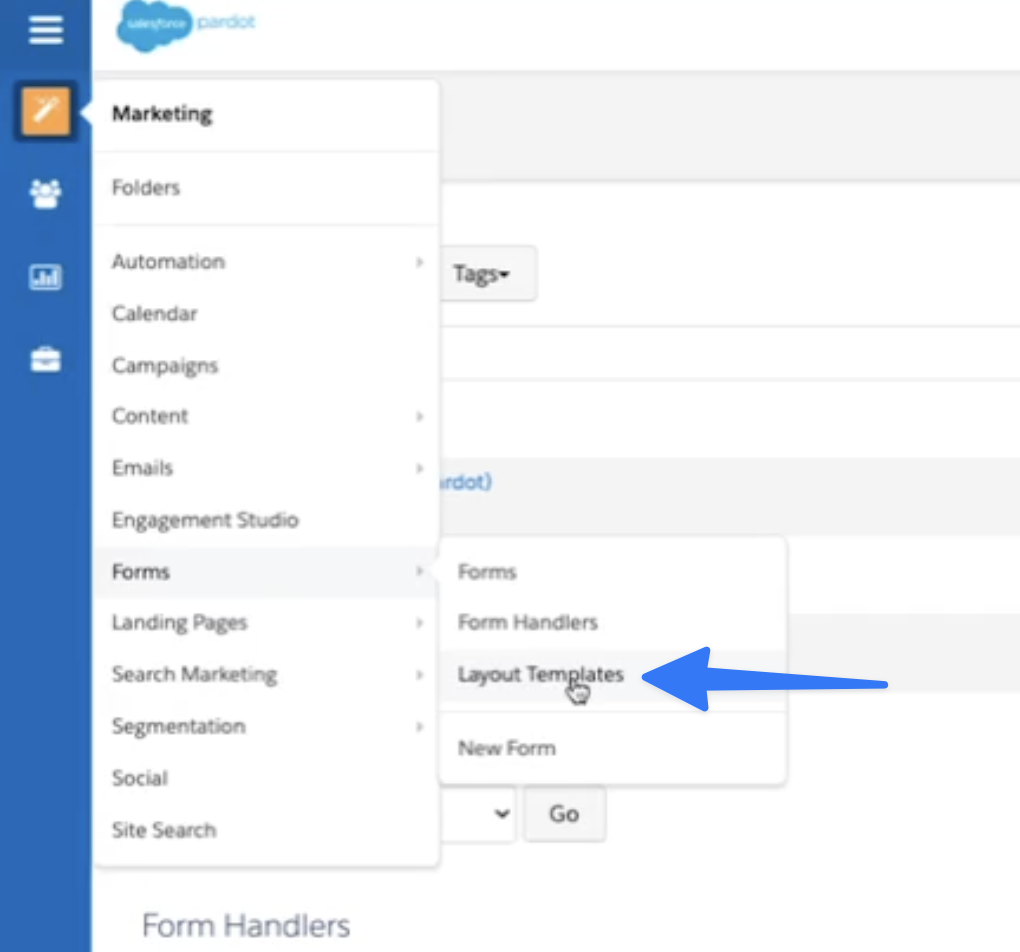This screenshot has height=952, width=1020.
Task: Open the Prospects people icon
Action: pos(45,194)
